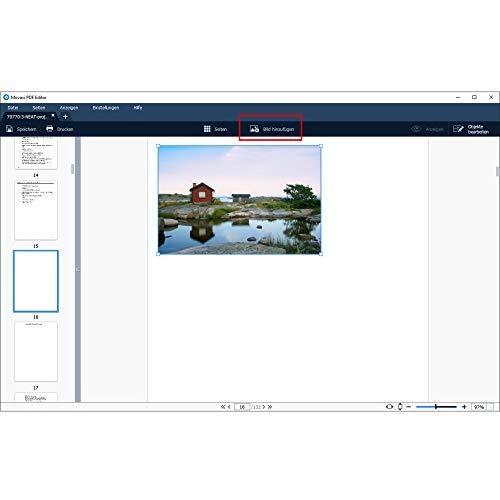Viewport: 500px width, 500px height.
Task: Go to the previous page arrow
Action: (x=229, y=407)
